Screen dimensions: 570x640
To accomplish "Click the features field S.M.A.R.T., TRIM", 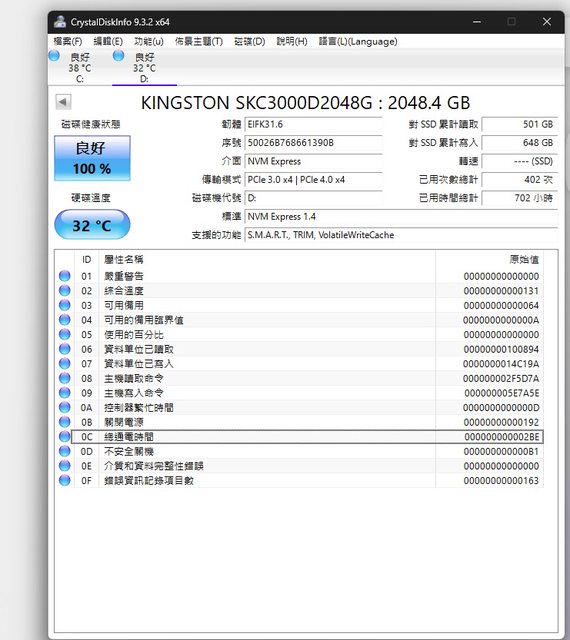I will pyautogui.click(x=401, y=235).
